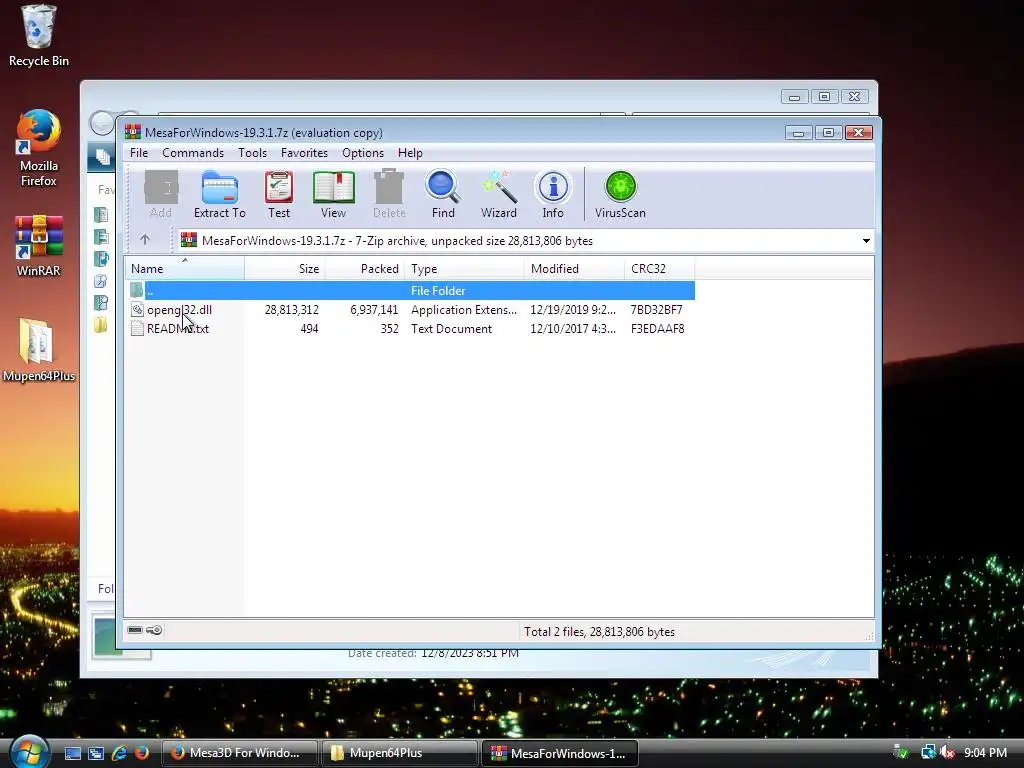Open the Commands menu
The width and height of the screenshot is (1024, 768).
click(x=193, y=153)
